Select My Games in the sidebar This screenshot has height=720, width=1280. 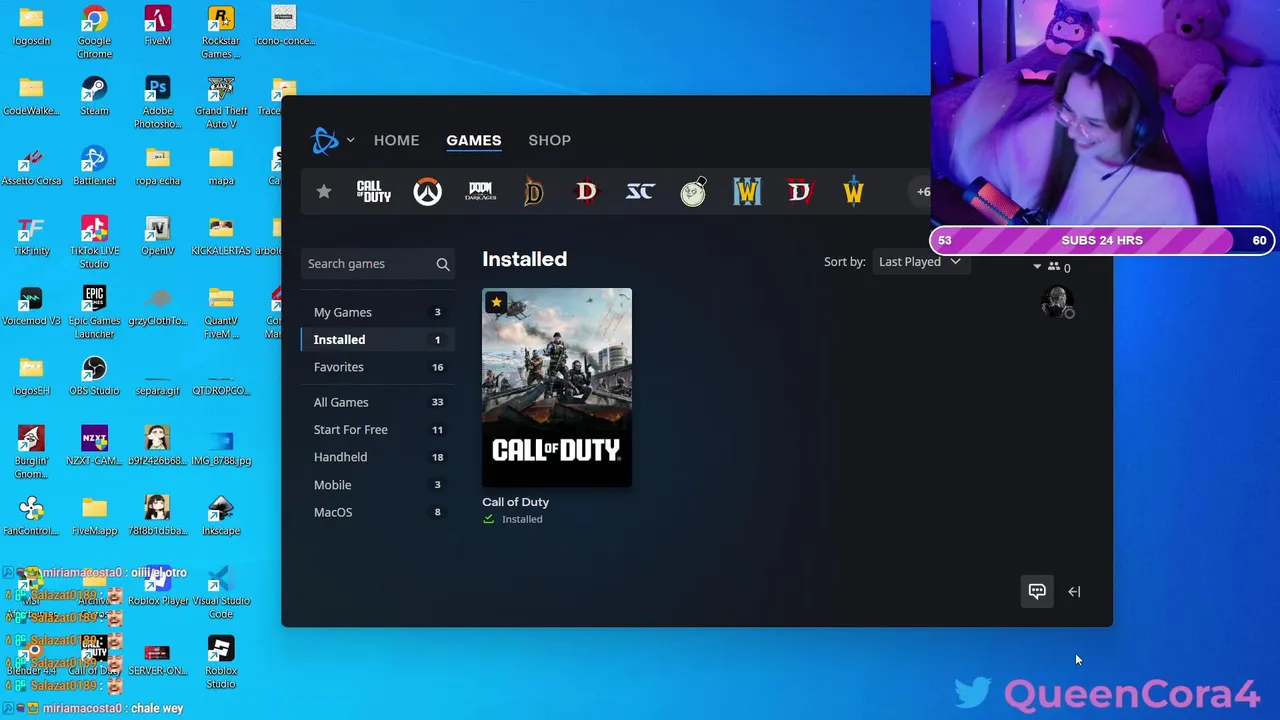pyautogui.click(x=378, y=312)
